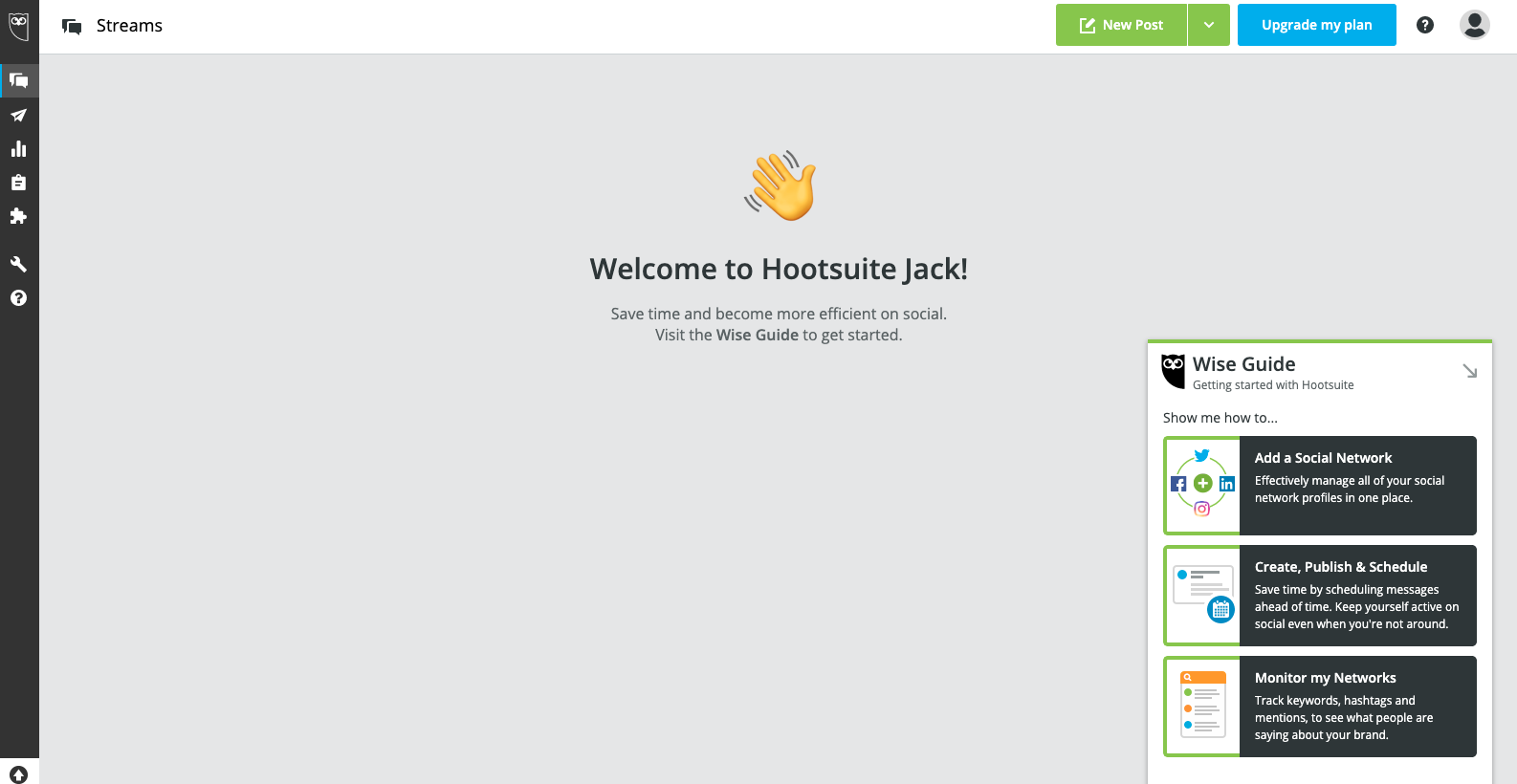Expand the New Post dropdown arrow
This screenshot has width=1517, height=784.
(x=1209, y=25)
